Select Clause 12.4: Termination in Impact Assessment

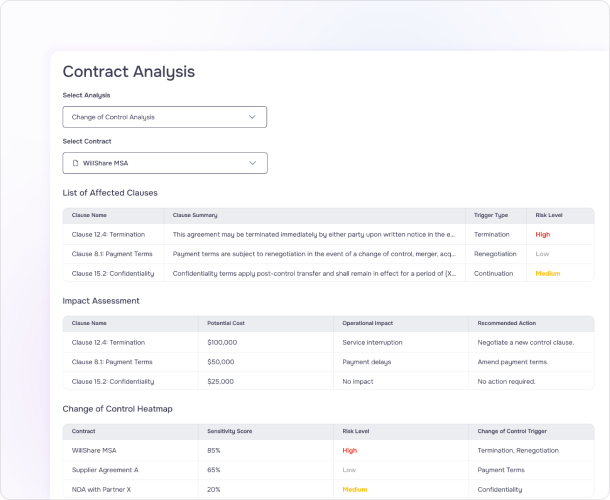tap(108, 342)
